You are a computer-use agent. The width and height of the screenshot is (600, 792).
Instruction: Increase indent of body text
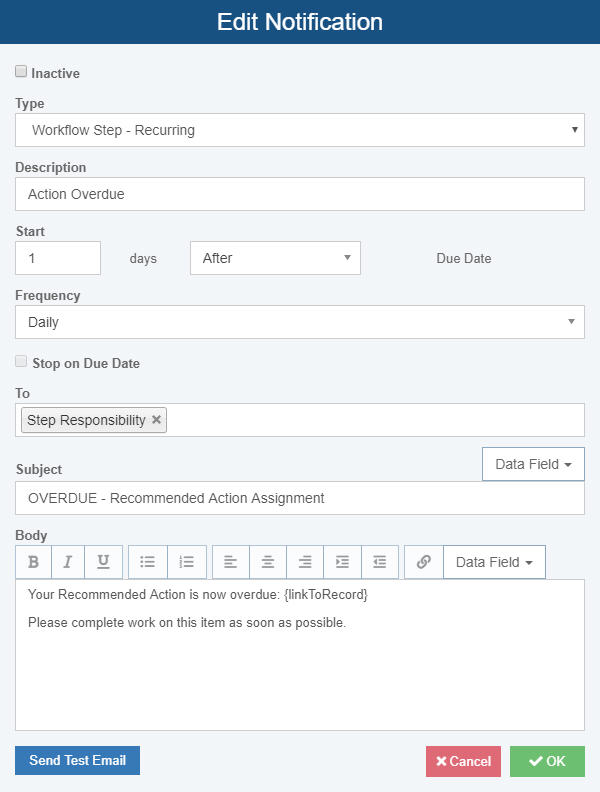342,562
